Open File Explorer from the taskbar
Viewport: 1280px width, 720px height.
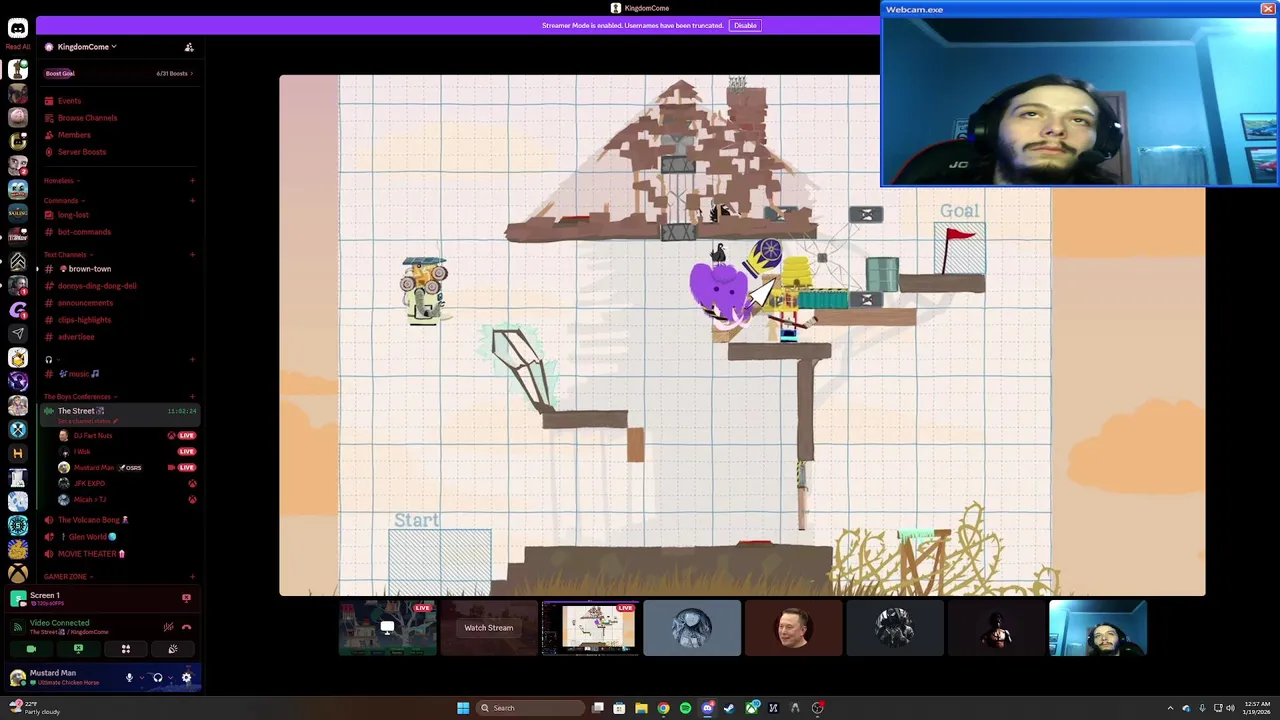641,708
